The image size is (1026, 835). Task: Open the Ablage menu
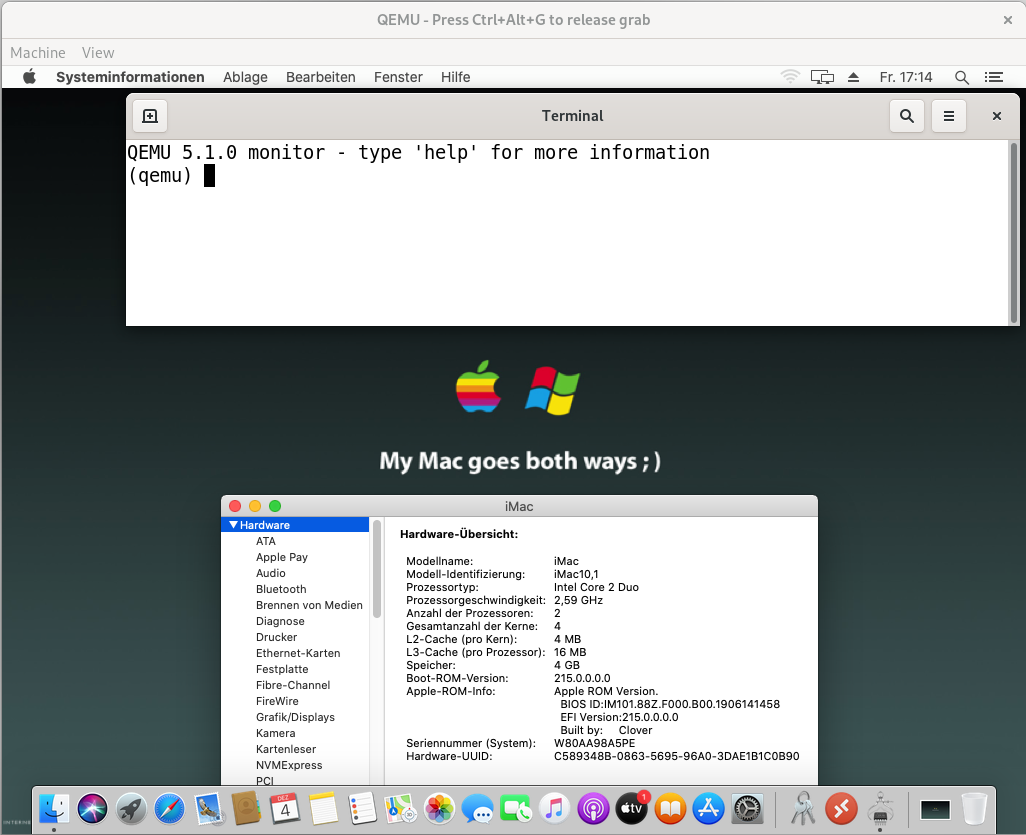coord(245,77)
